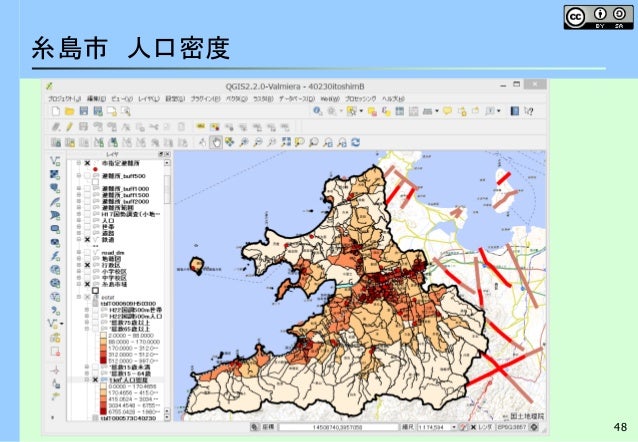Click the lightest swatch labeled 2.0000 - 88.0000

pos(103,335)
